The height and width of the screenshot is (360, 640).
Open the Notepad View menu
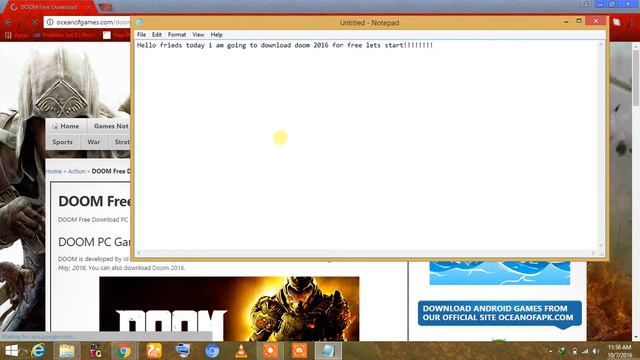(198, 35)
